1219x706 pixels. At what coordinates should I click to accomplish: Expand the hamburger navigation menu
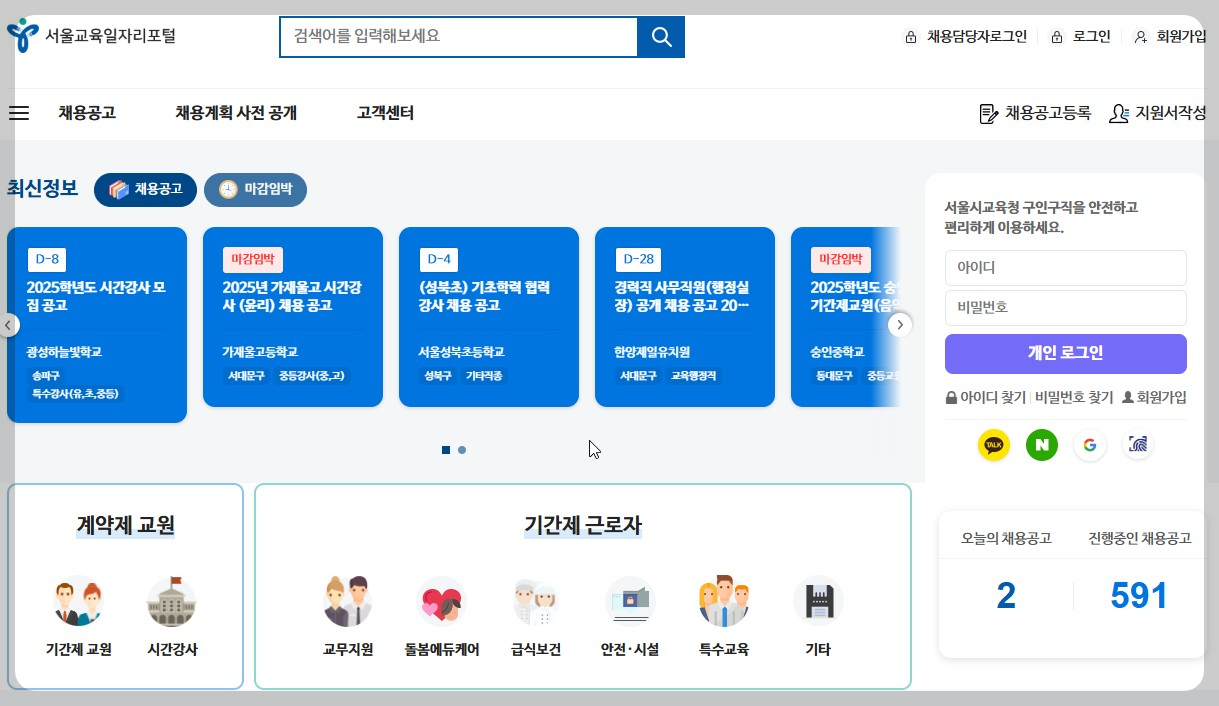[x=18, y=113]
